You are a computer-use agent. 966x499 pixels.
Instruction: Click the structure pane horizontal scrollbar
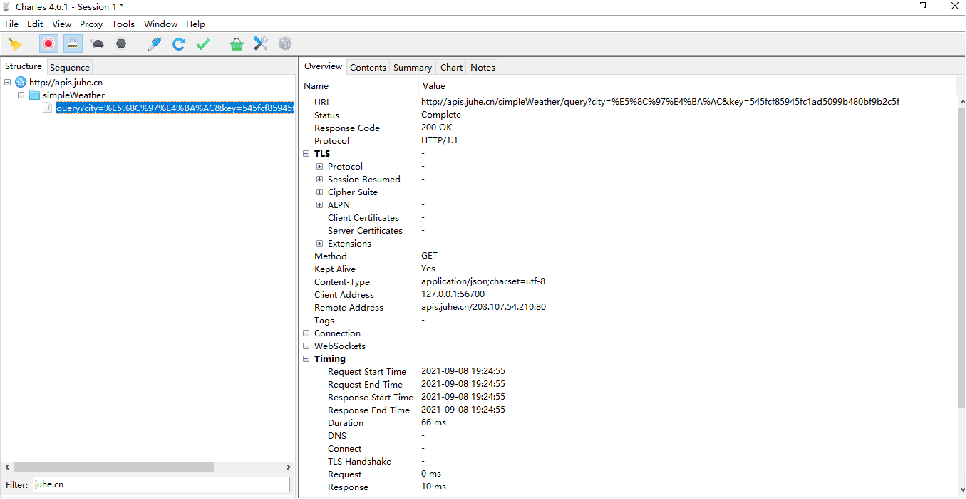[x=114, y=468]
